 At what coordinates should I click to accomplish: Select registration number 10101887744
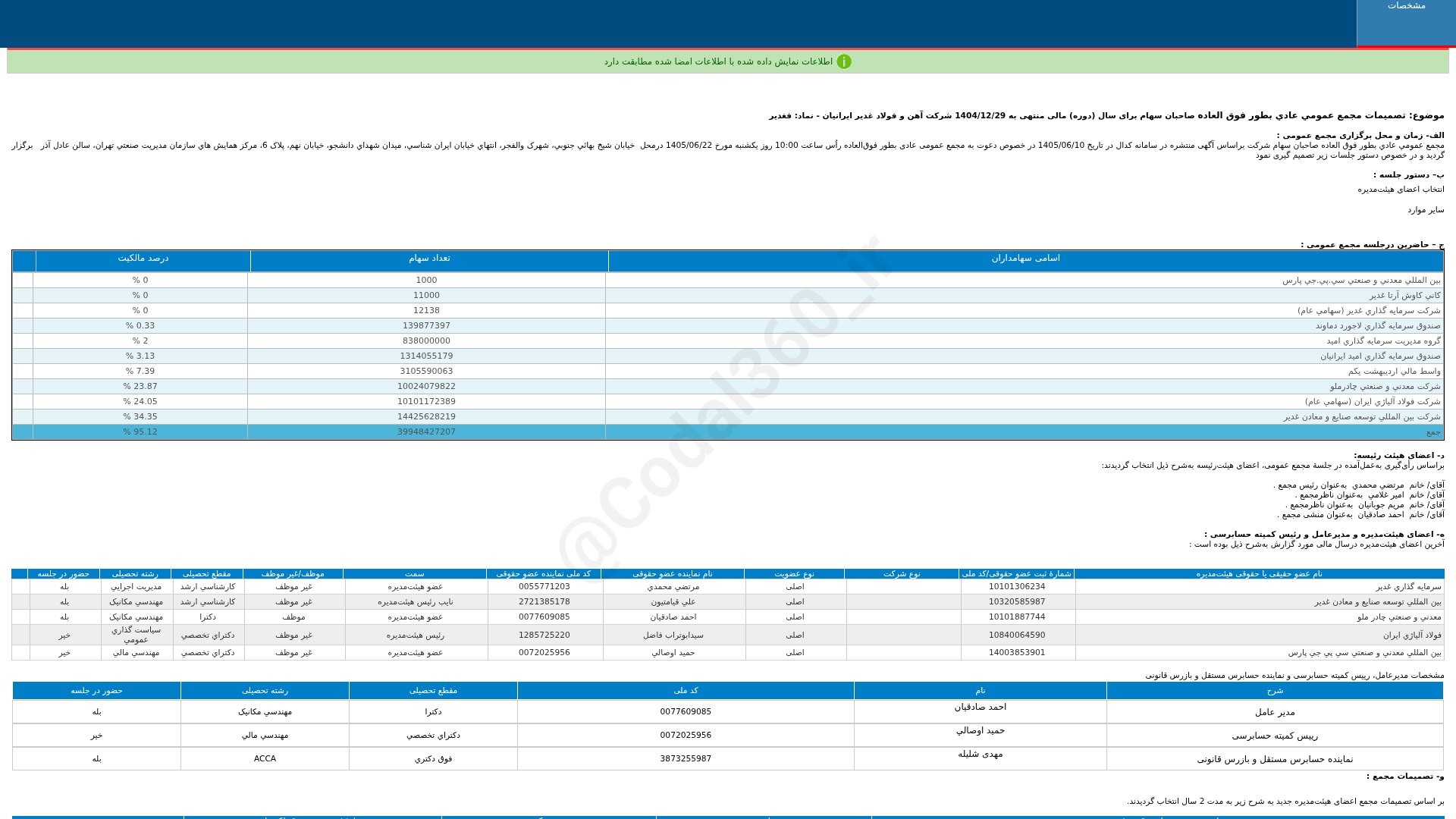click(1017, 617)
